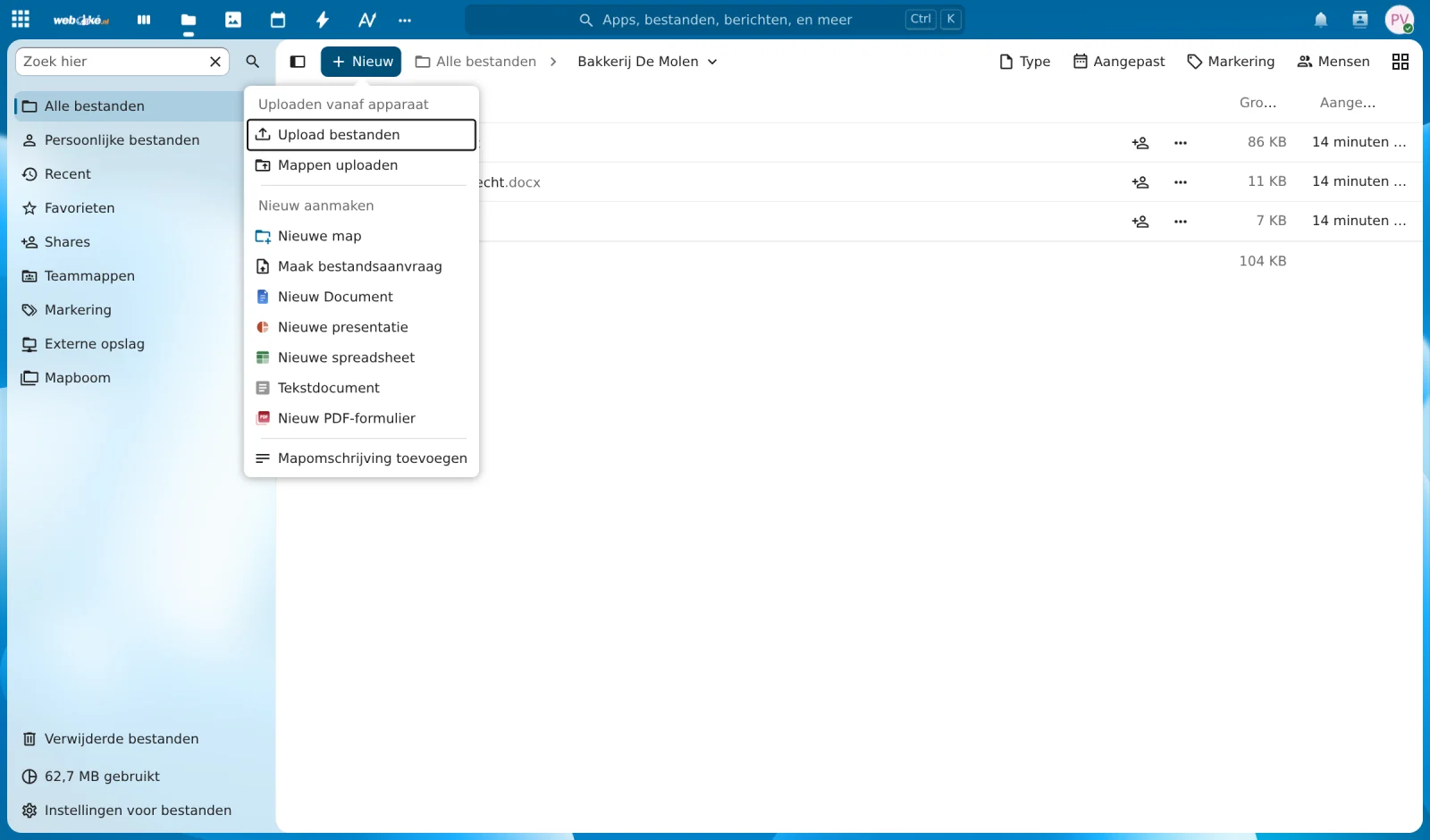Click the 62,7 MB gebruikt storage indicator
Screen dimensions: 1430x840
coord(141,777)
